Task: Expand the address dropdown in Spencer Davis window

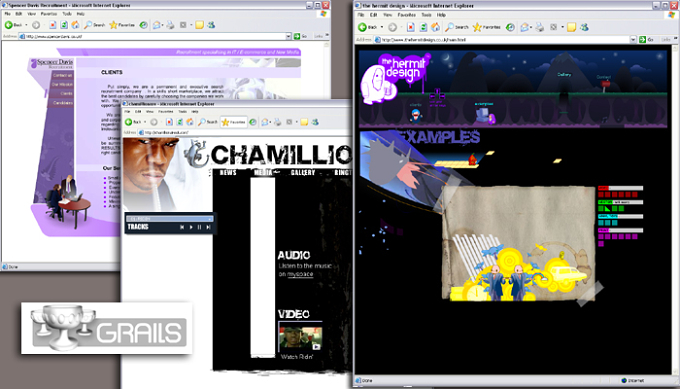Action: click(288, 36)
